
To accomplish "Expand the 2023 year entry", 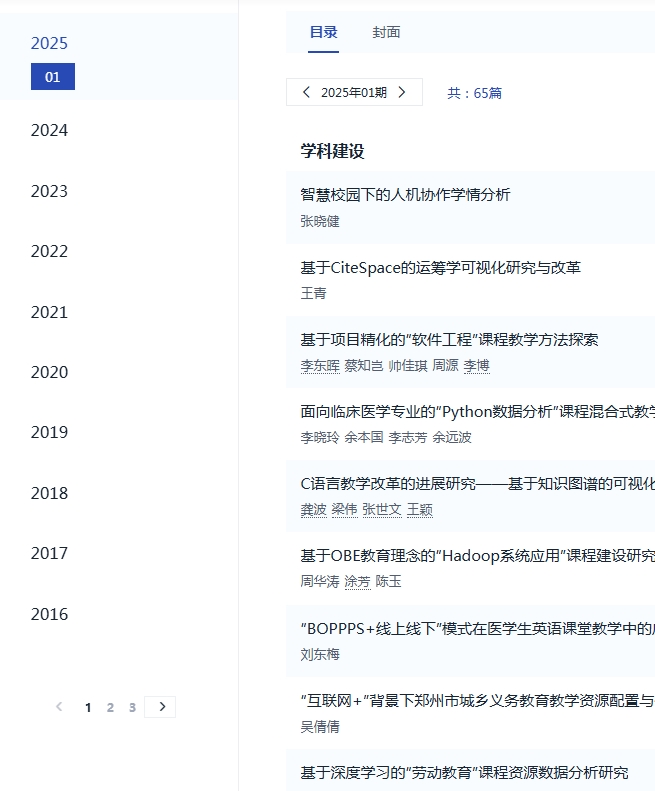I will tap(49, 191).
